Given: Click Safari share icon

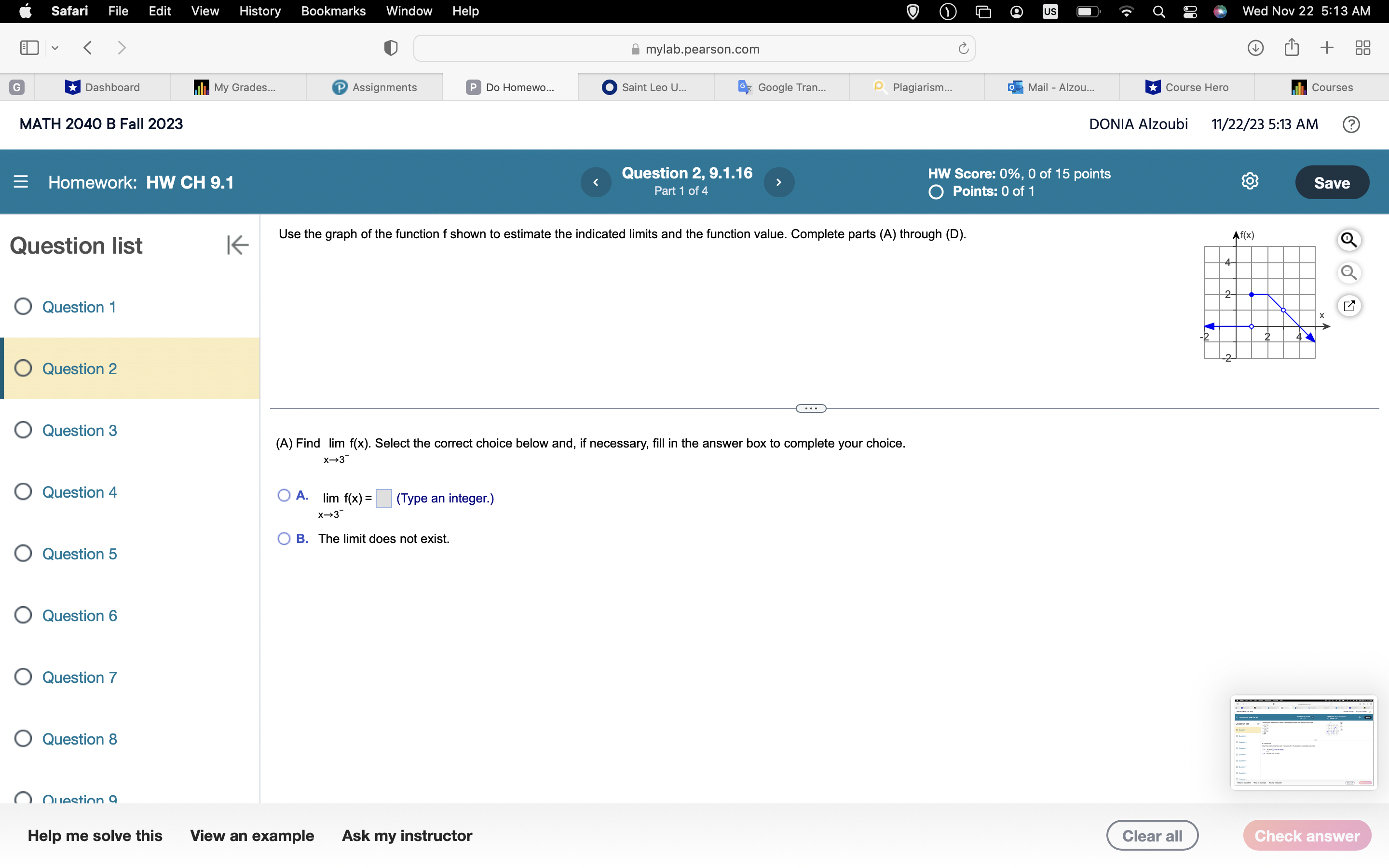Looking at the screenshot, I should (x=1292, y=48).
